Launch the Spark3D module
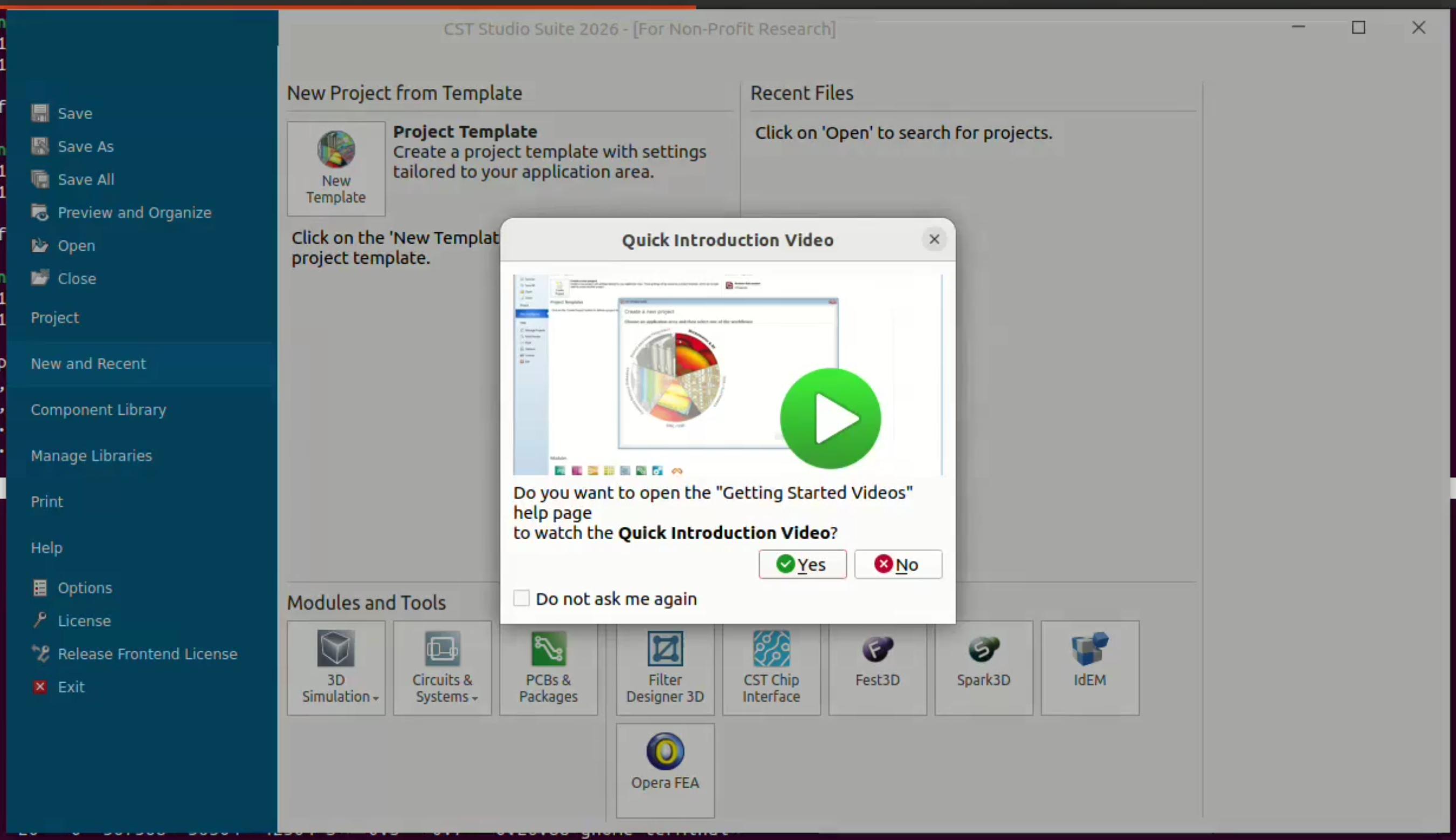This screenshot has width=1456, height=840. (x=984, y=668)
